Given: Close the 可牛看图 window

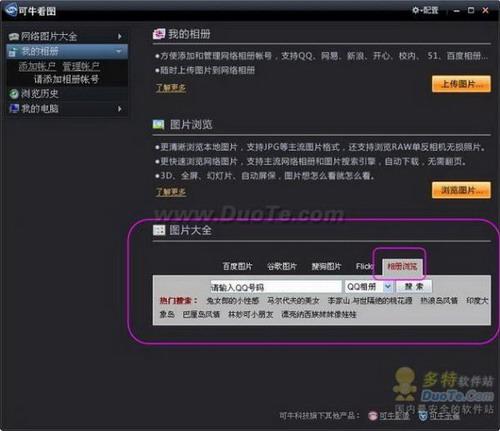Looking at the screenshot, I should coord(485,10).
